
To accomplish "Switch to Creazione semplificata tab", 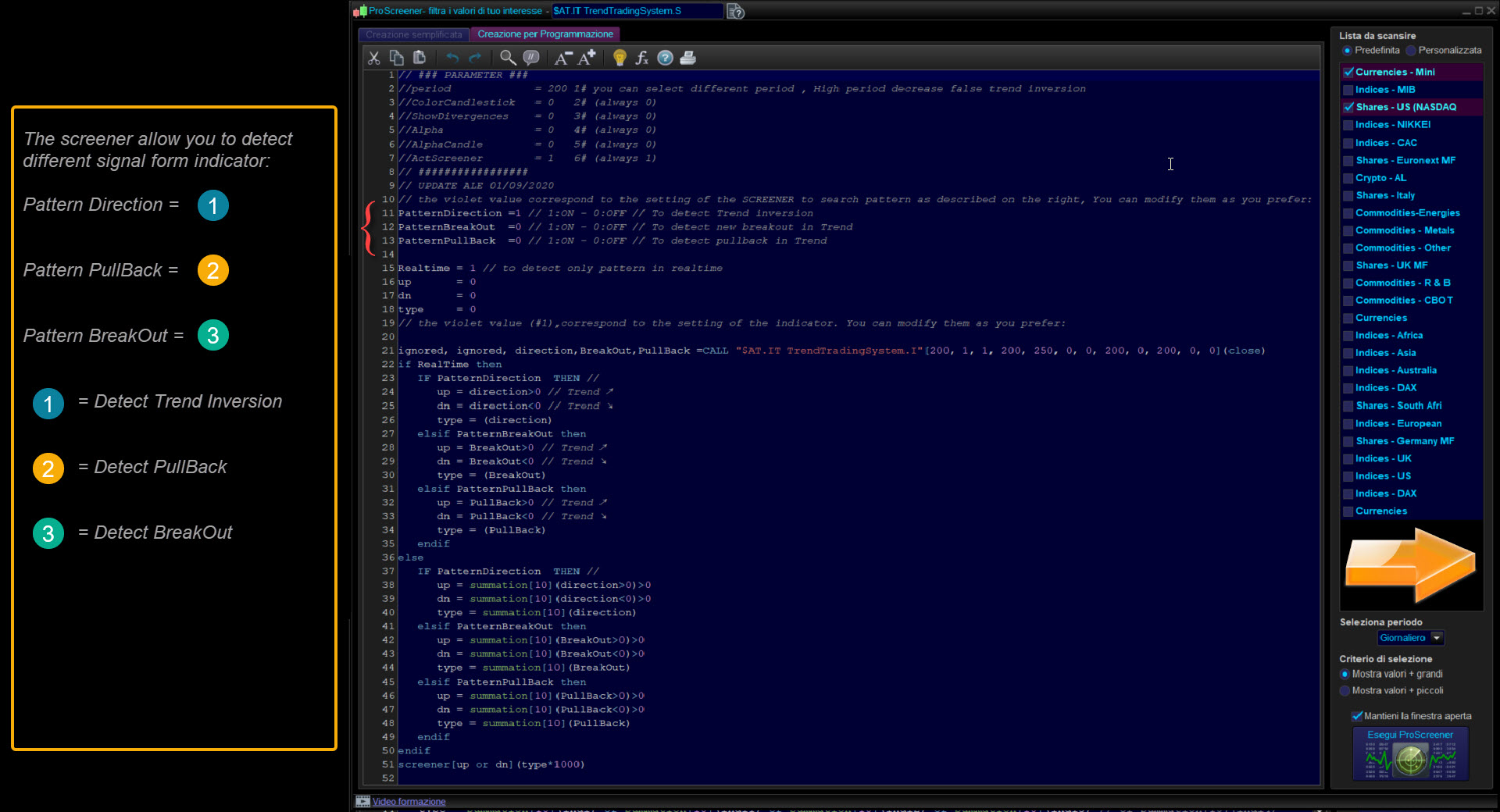I will (414, 34).
